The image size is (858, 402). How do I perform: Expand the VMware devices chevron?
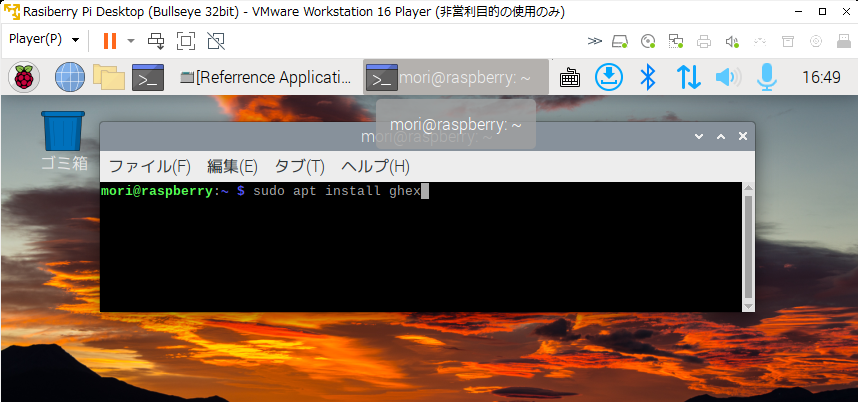coord(595,41)
